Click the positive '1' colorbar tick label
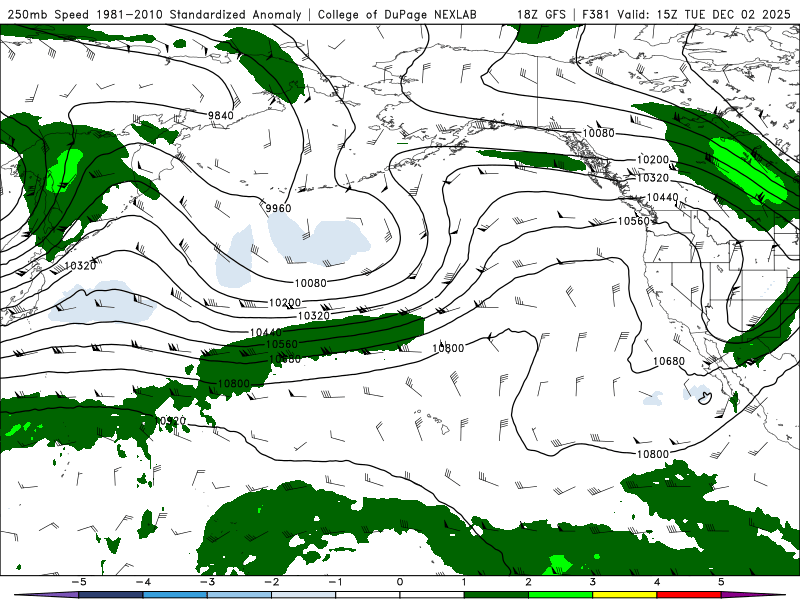 pyautogui.click(x=464, y=582)
